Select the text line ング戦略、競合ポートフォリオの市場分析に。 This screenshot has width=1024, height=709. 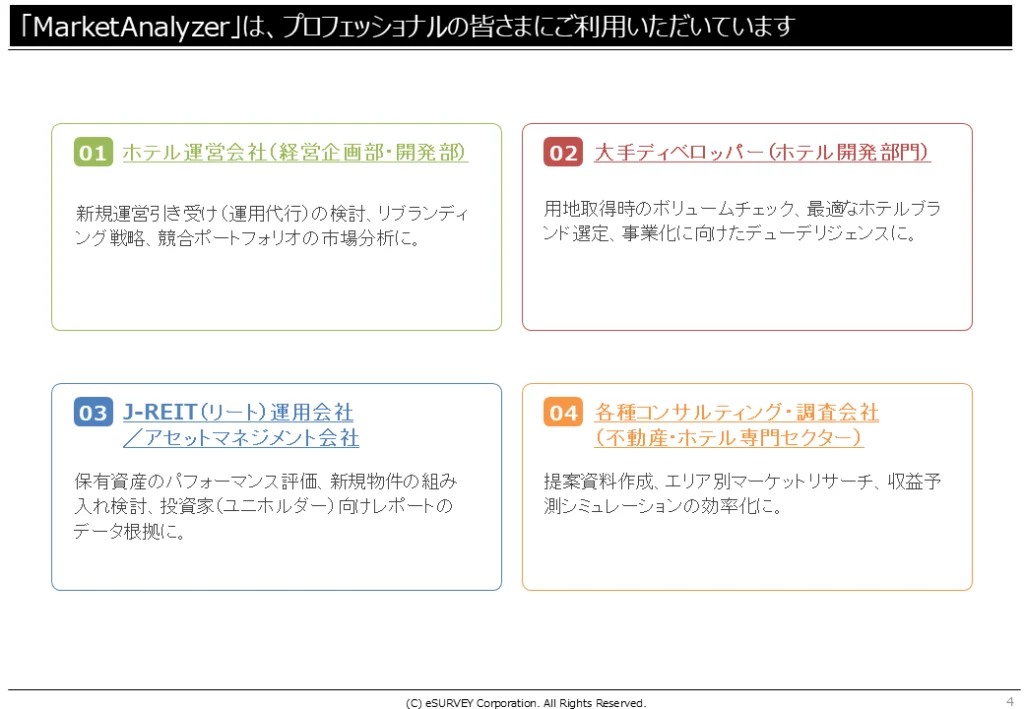pos(247,238)
